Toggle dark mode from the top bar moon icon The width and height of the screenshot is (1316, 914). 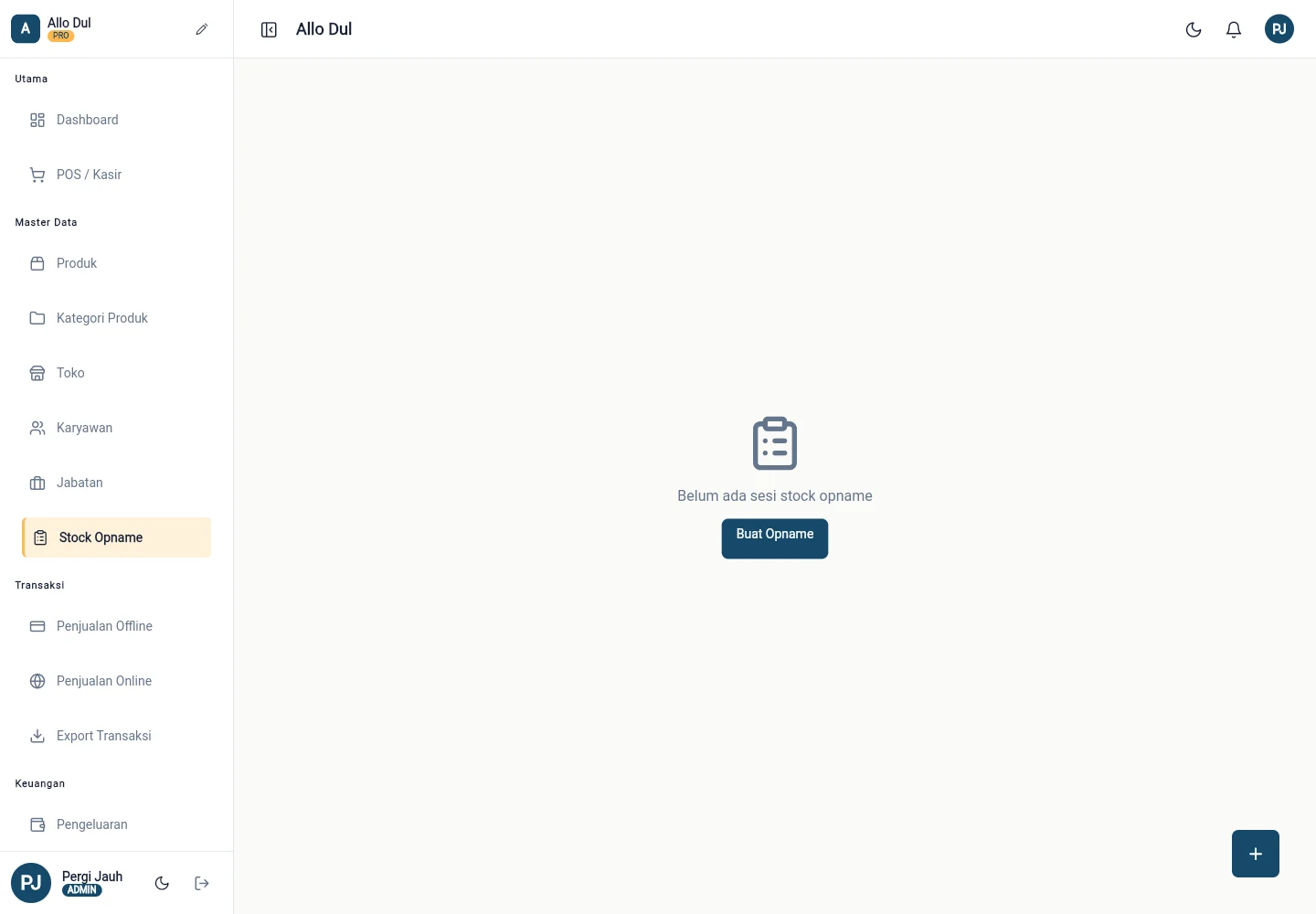(1194, 30)
